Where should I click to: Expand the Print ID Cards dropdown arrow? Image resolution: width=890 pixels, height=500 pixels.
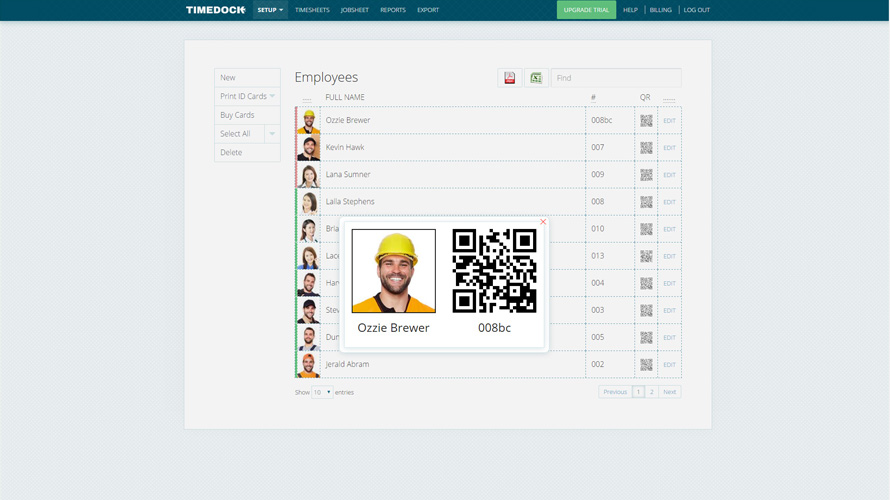tap(272, 96)
